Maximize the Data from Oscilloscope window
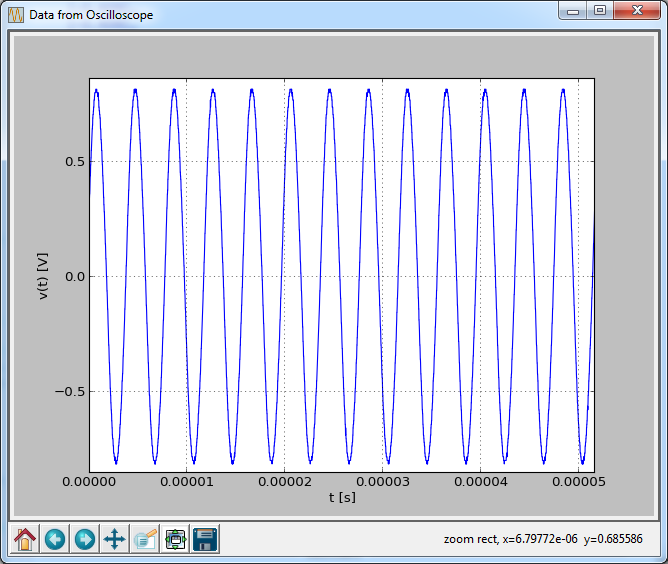668x564 pixels. coord(600,11)
